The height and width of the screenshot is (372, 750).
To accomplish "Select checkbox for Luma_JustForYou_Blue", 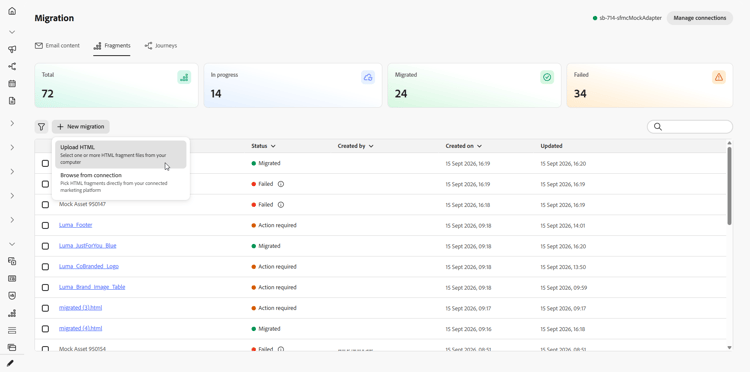I will point(45,246).
